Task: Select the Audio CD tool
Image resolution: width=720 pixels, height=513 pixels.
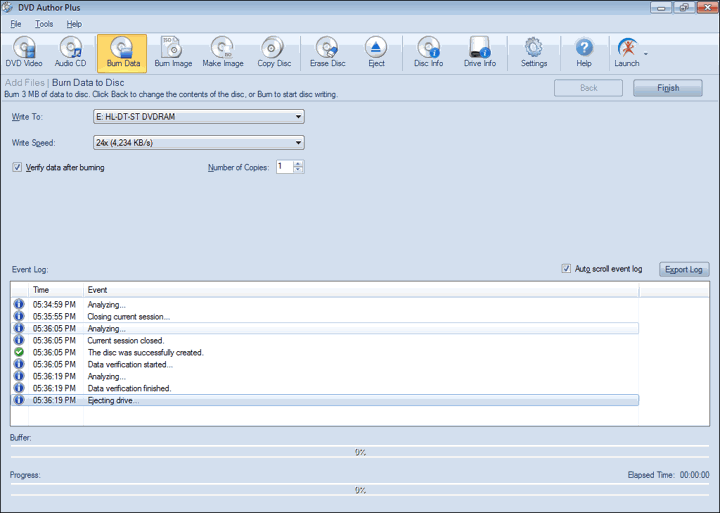Action: (71, 53)
